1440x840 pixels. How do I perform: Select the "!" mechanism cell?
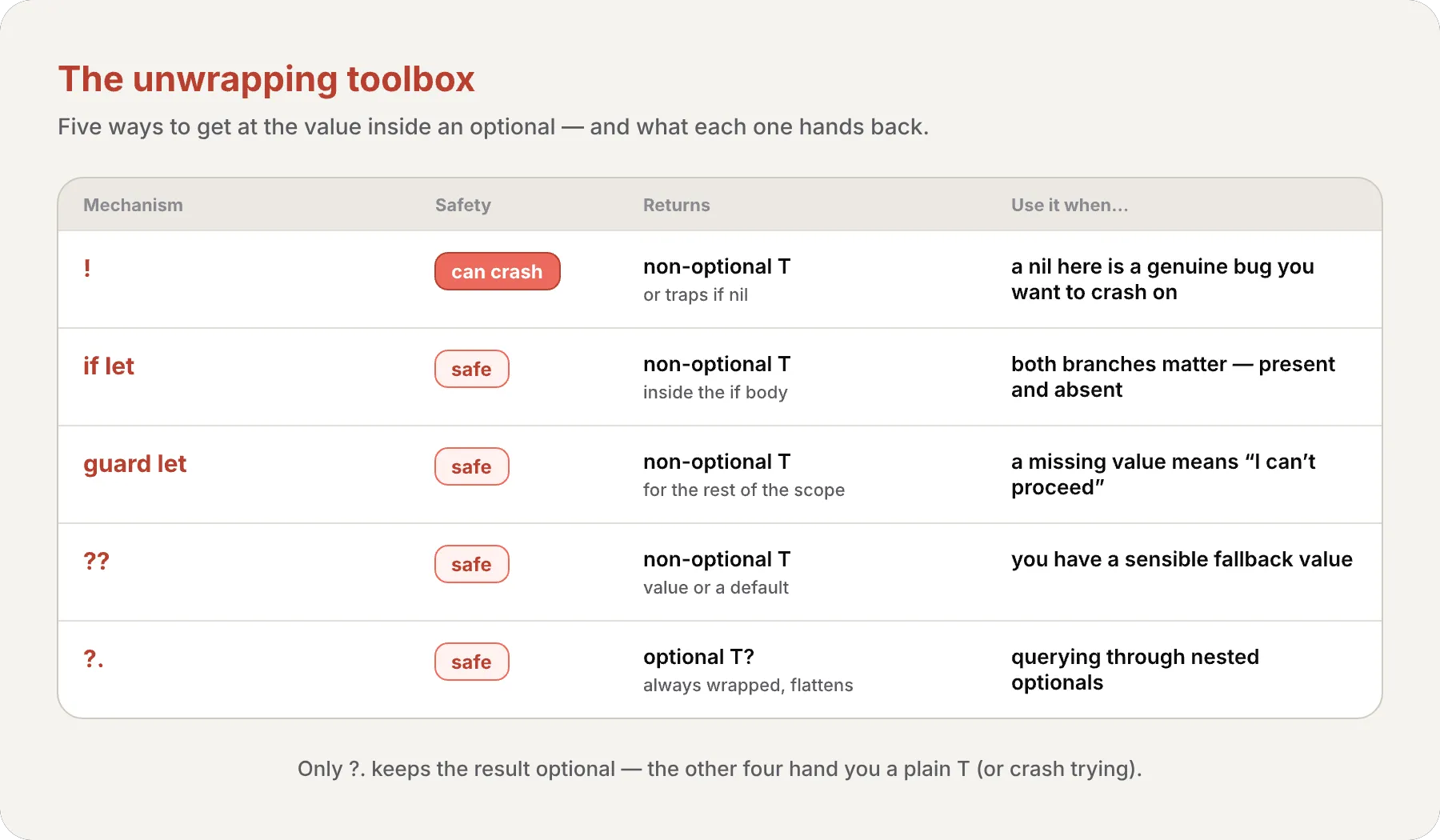pos(87,268)
